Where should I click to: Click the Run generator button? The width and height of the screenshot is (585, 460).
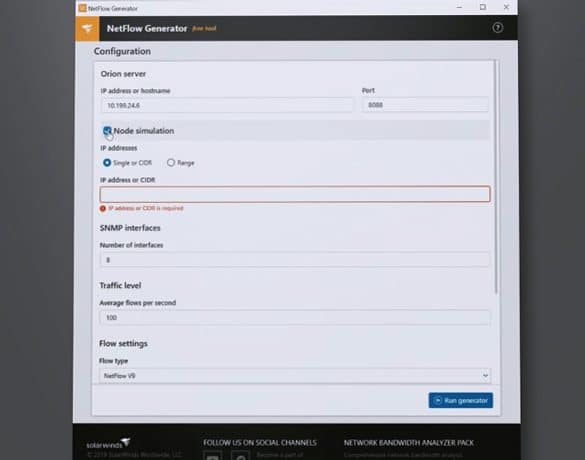(461, 400)
